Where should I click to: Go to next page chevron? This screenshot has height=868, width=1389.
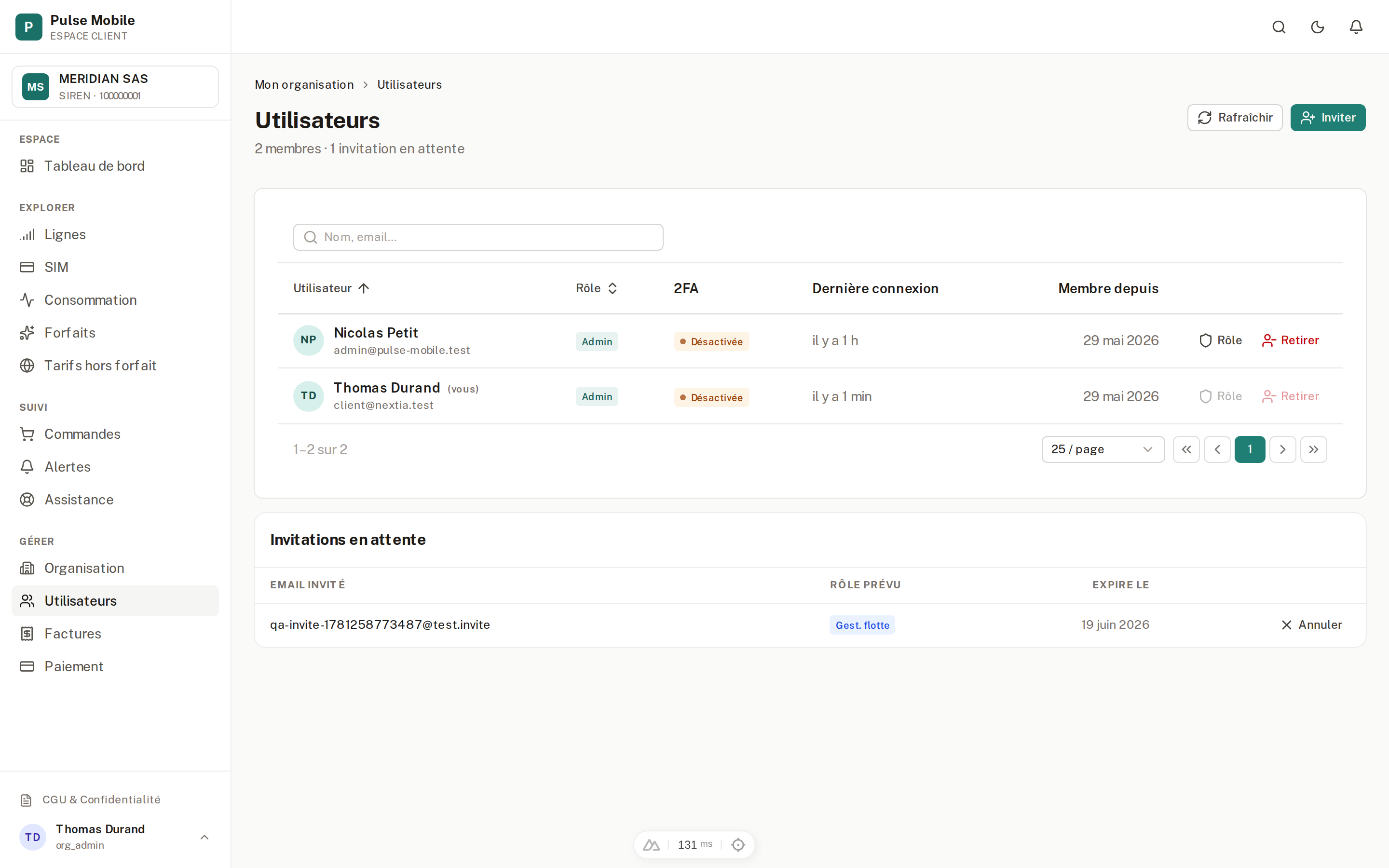point(1283,449)
